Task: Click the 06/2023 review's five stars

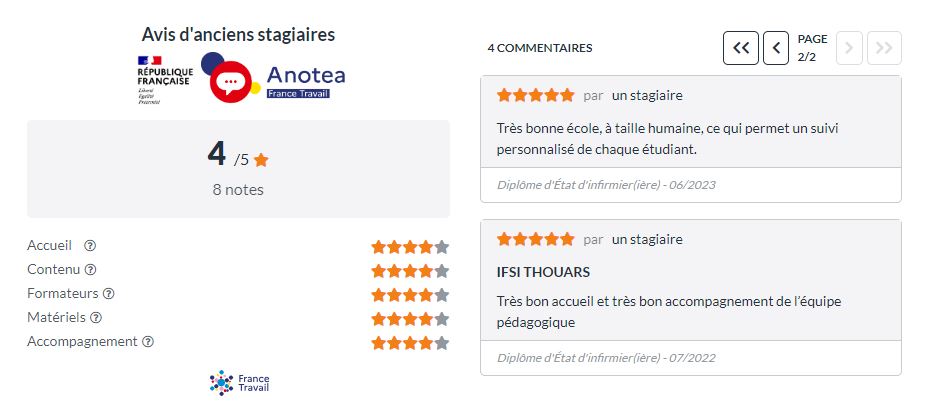Action: point(536,95)
